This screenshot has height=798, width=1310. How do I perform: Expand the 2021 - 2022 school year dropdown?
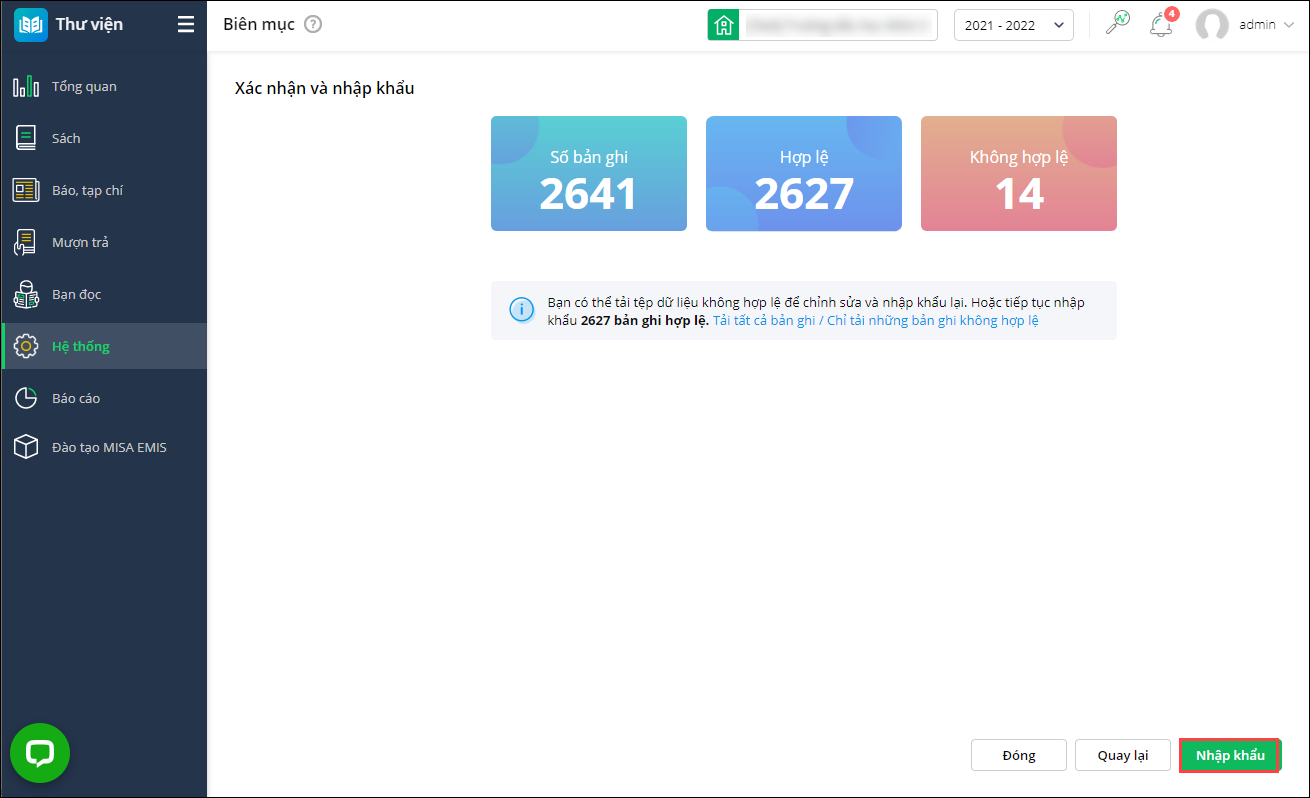point(1014,25)
